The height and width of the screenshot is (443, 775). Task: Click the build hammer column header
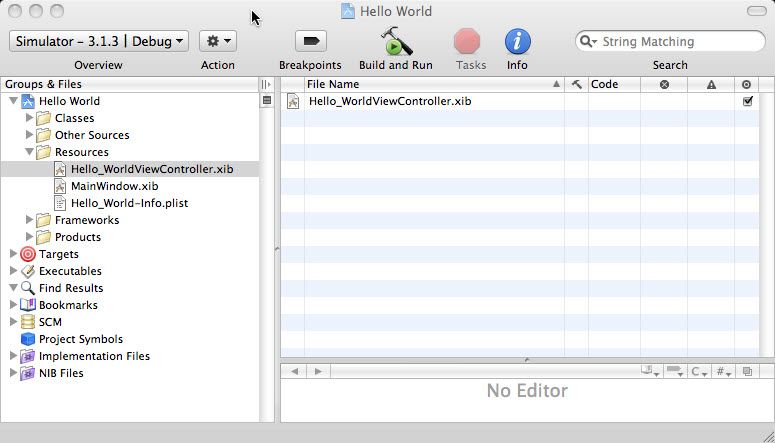576,85
